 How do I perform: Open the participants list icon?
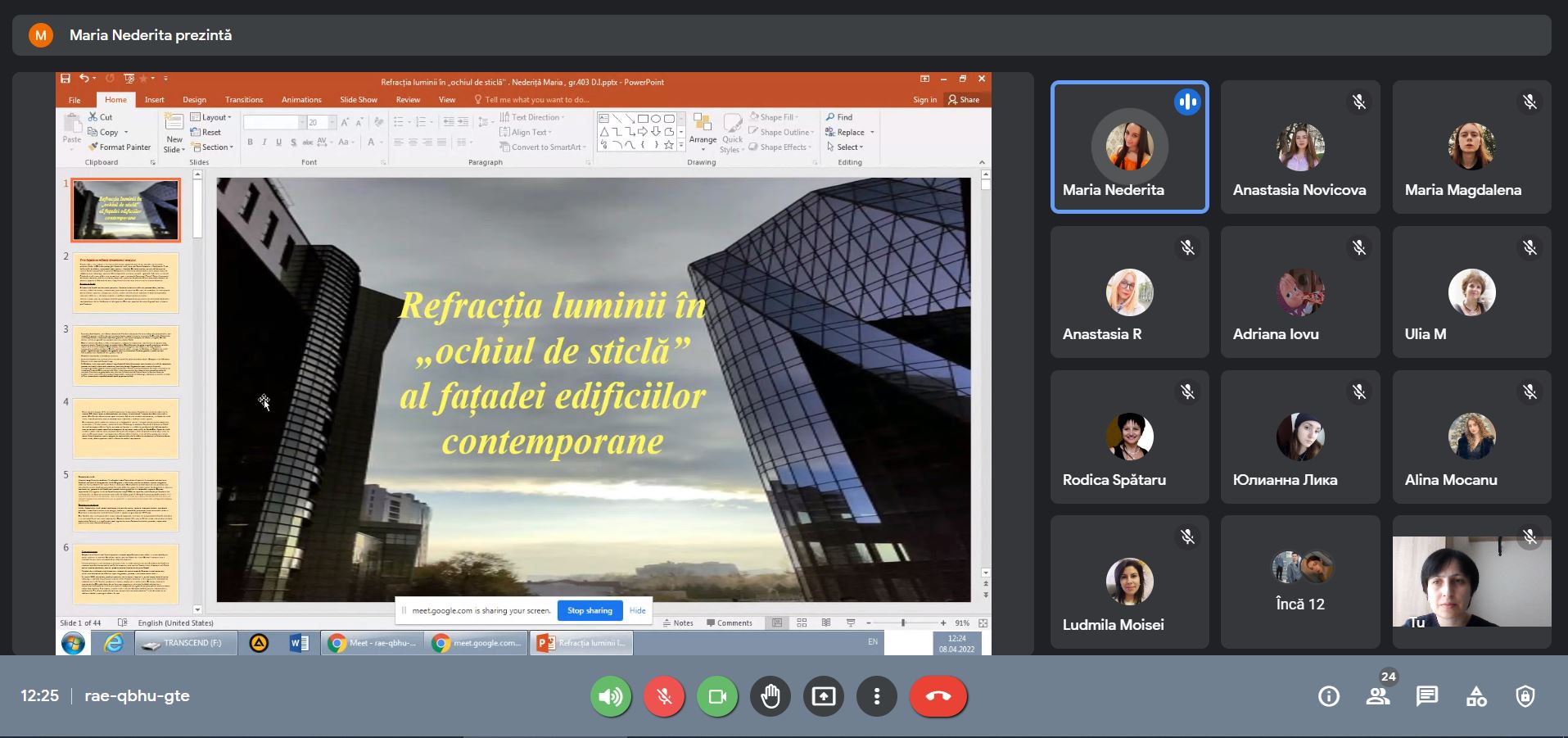[1378, 696]
